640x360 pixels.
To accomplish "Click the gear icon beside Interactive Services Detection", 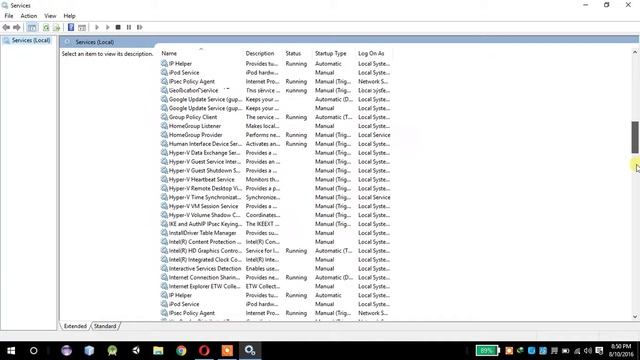I will (164, 269).
